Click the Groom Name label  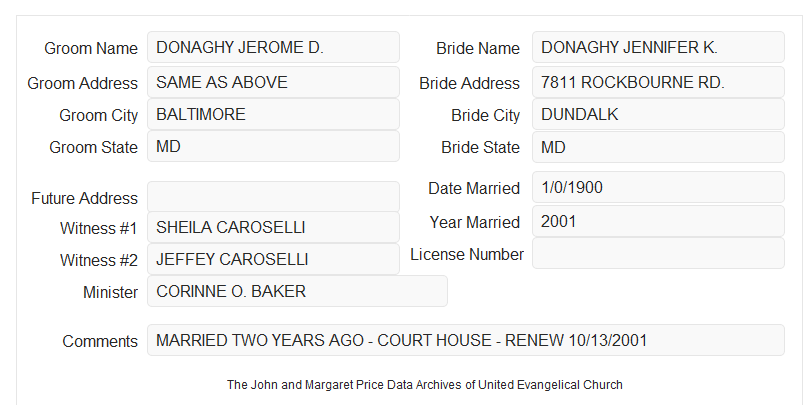click(91, 48)
